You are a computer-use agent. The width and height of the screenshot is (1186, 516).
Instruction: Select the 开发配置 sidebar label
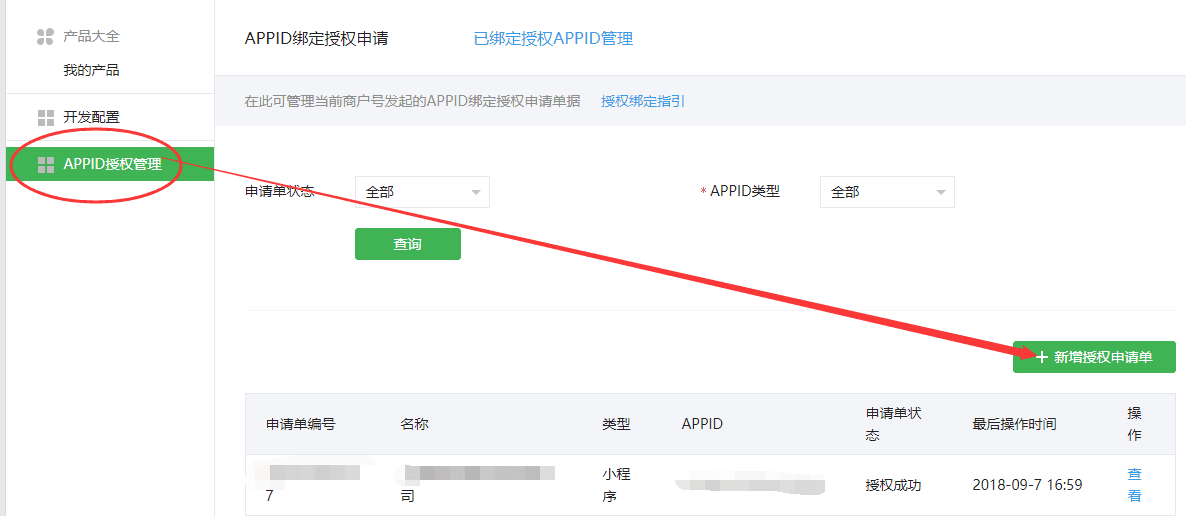(x=91, y=118)
